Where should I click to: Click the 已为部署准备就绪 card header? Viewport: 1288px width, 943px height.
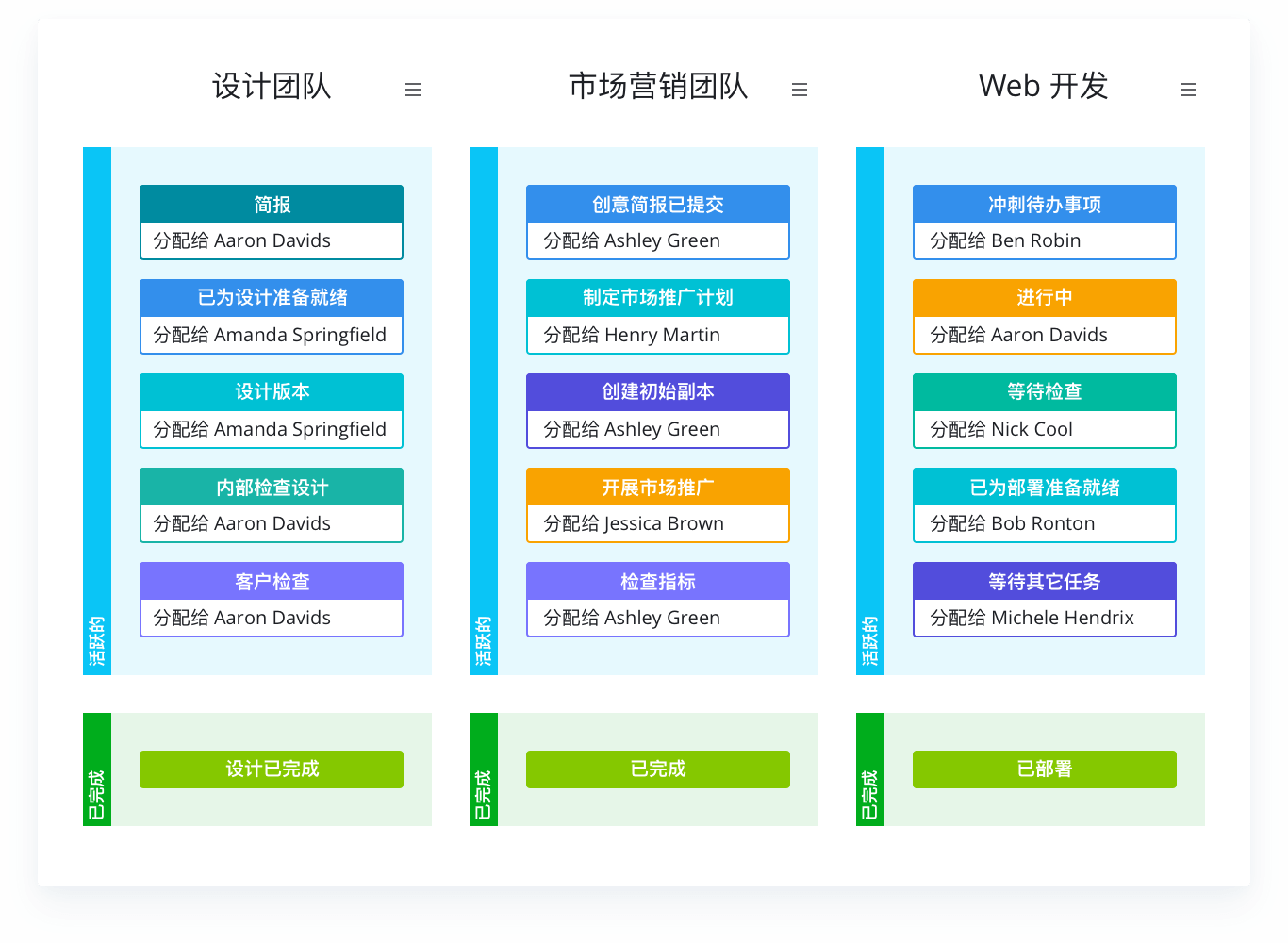point(1045,487)
